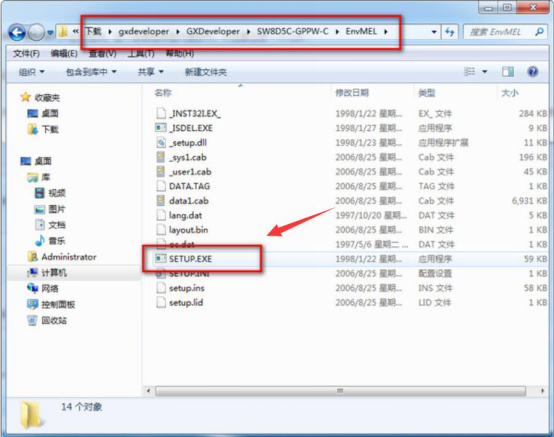Click the folder icon in address bar
This screenshot has height=437, width=554.
[63, 32]
